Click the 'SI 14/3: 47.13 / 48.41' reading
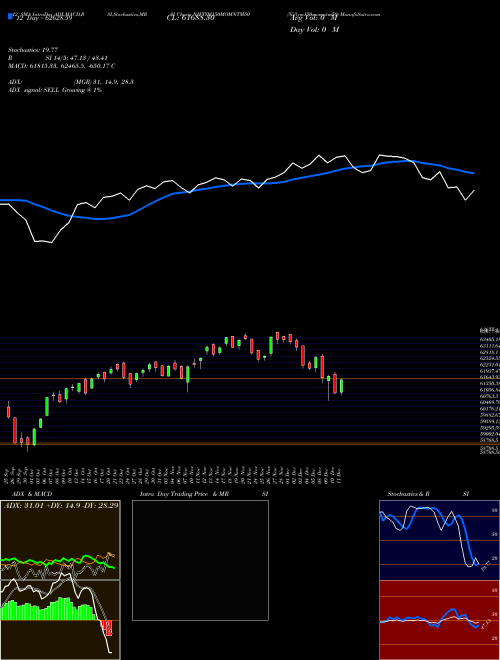Screen dimensions: 500x660 pos(77,58)
